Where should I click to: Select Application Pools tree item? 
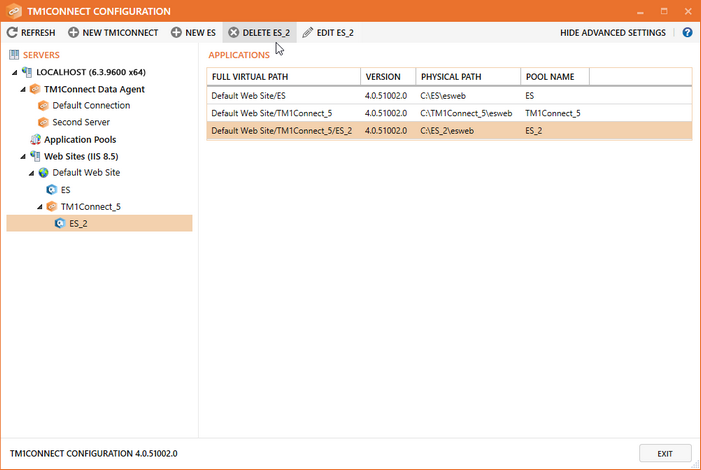(x=80, y=140)
